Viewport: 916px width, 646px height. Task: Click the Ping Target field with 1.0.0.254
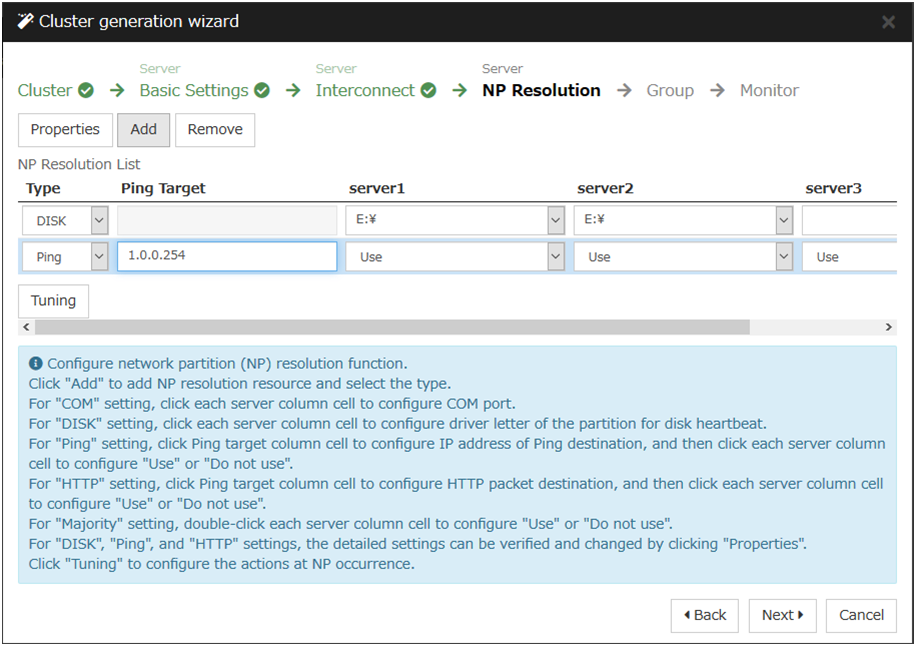pyautogui.click(x=227, y=256)
